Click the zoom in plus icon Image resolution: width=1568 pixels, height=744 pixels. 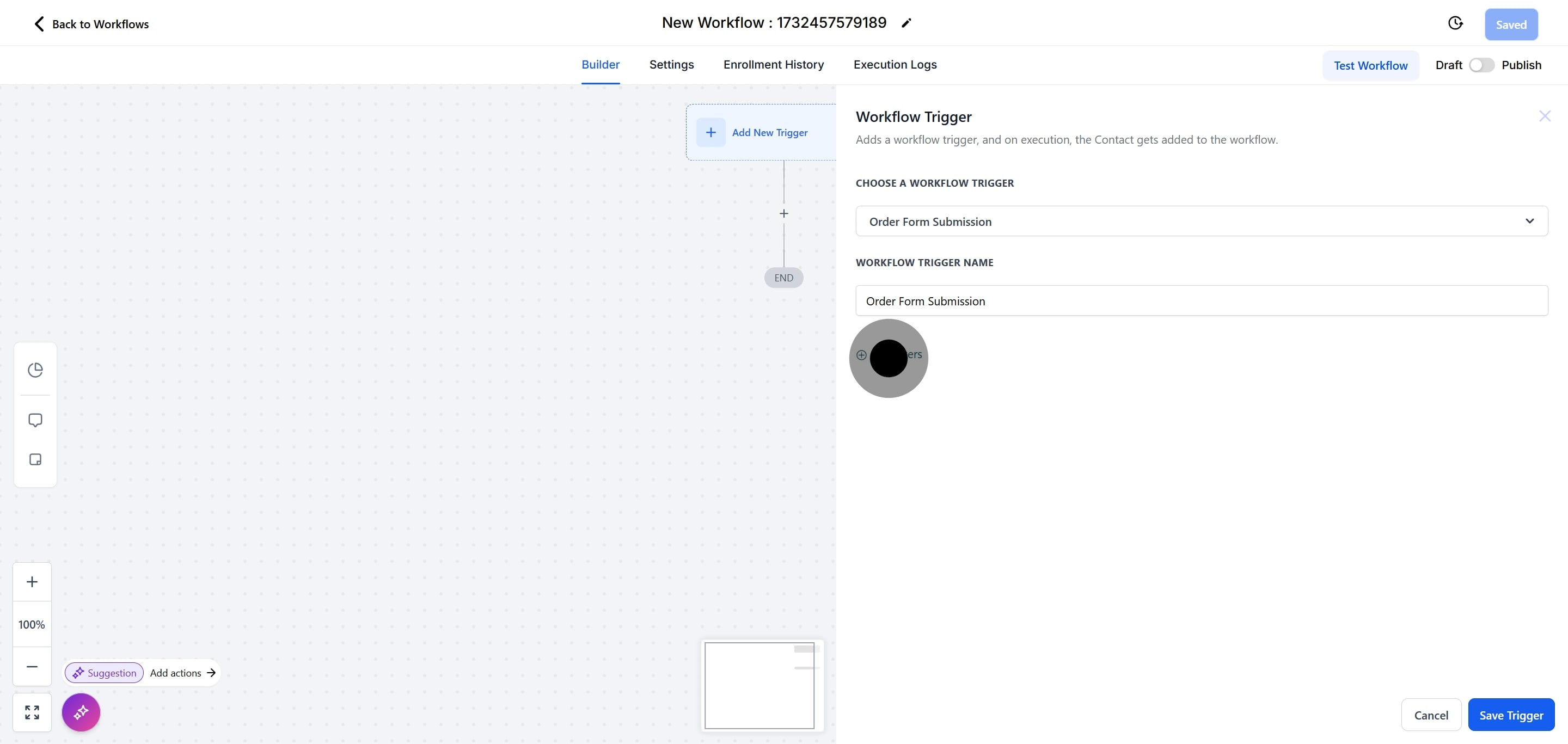click(x=32, y=581)
